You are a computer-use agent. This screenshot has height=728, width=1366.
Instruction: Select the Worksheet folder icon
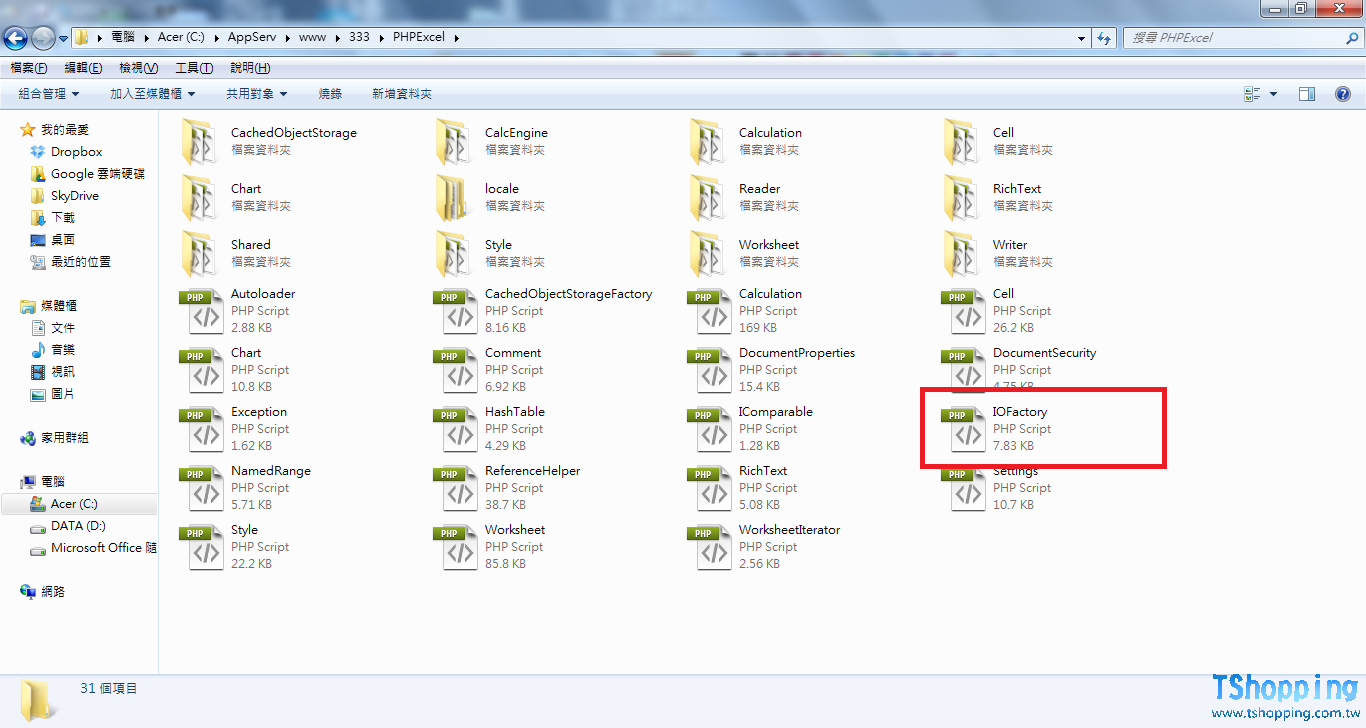pos(708,254)
